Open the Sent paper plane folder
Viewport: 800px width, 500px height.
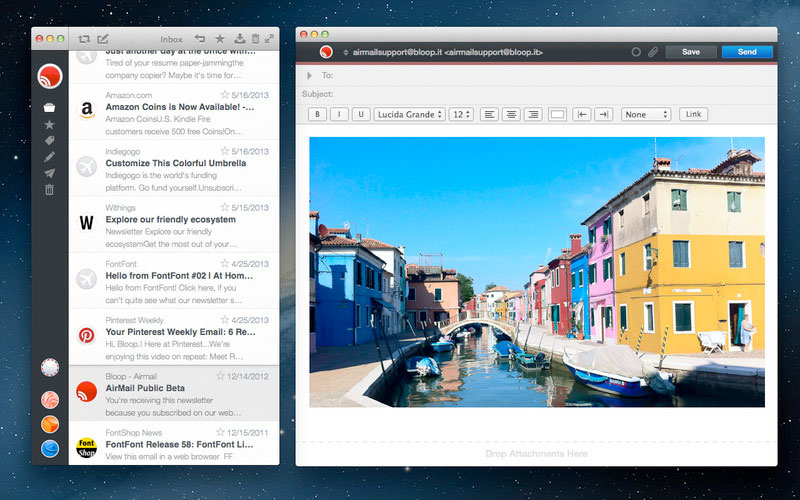pos(49,173)
